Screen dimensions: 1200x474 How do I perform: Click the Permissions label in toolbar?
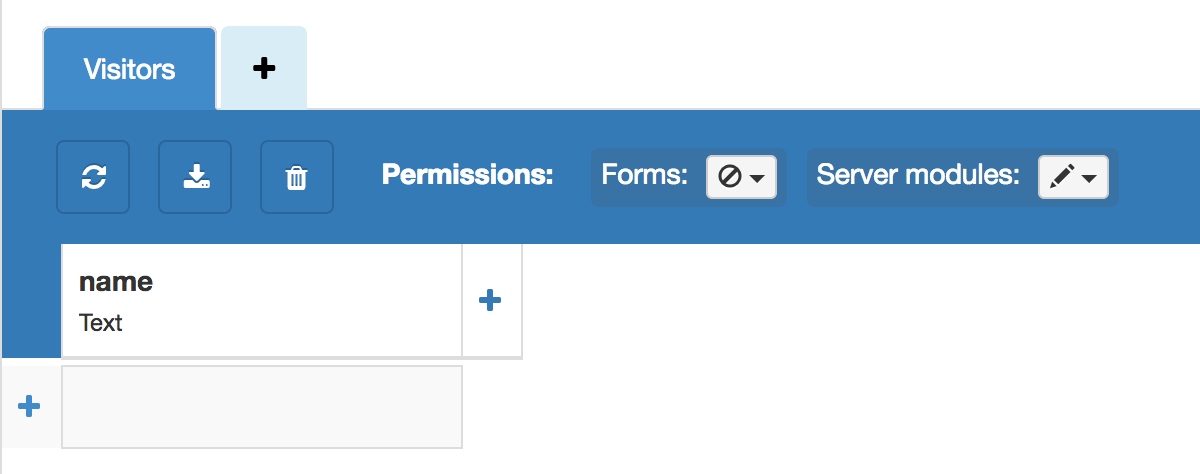coord(468,175)
